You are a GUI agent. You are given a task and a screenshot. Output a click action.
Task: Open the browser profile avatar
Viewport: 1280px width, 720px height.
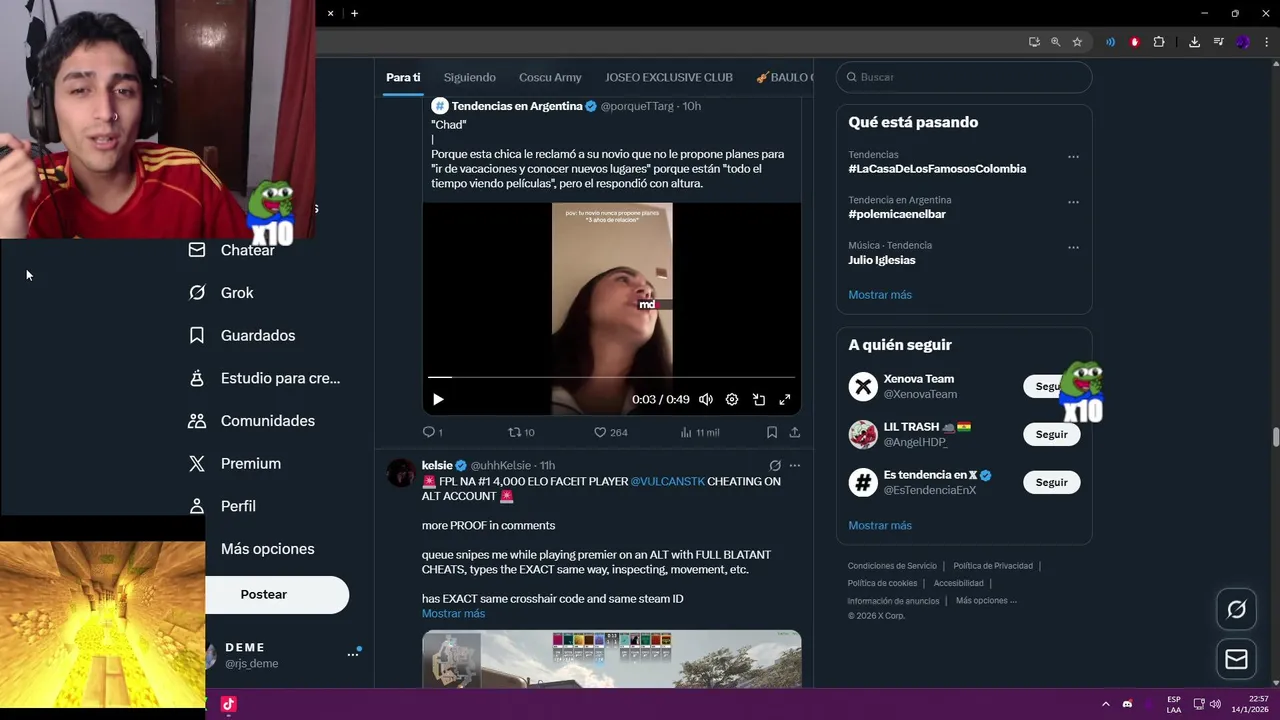tap(1243, 42)
